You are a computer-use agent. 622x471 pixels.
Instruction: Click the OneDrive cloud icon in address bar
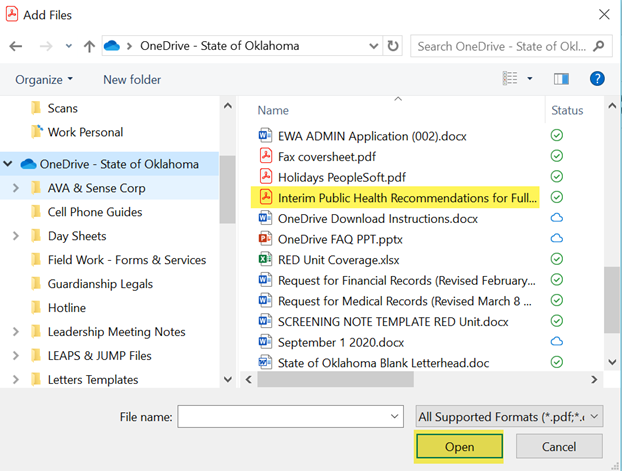[112, 46]
